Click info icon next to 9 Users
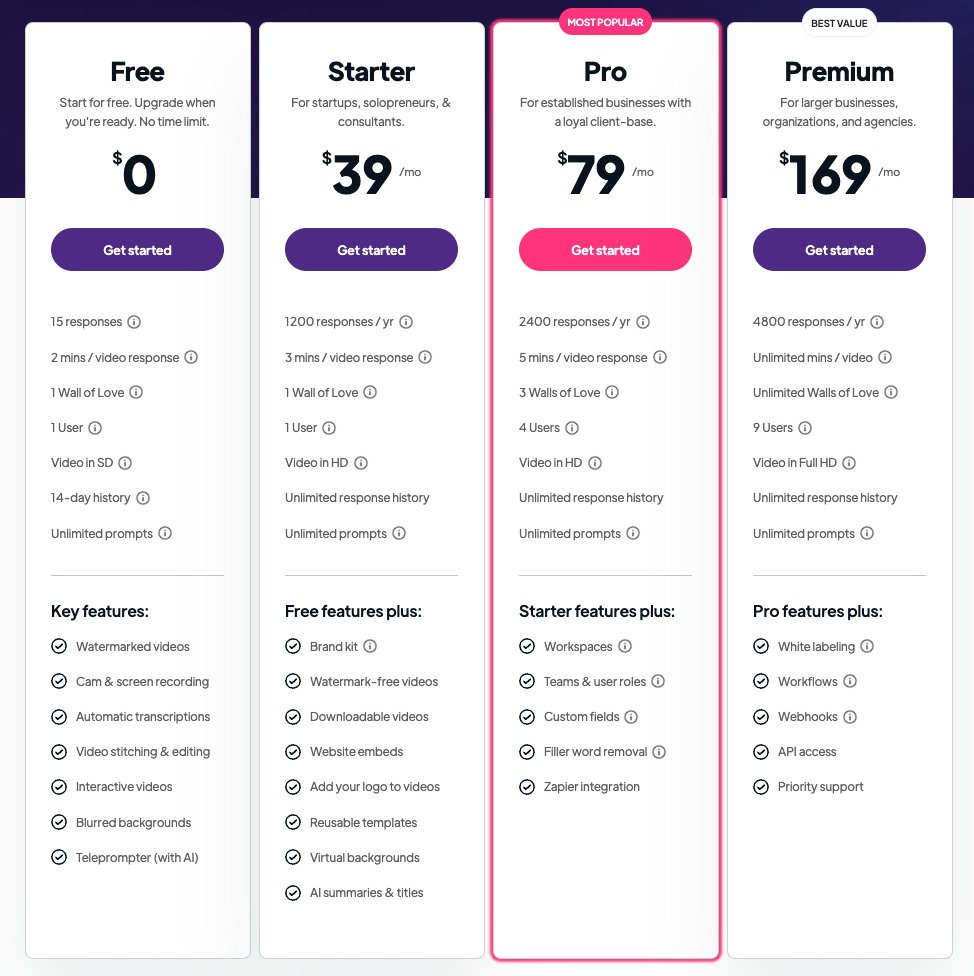The width and height of the screenshot is (974, 976). (x=805, y=428)
